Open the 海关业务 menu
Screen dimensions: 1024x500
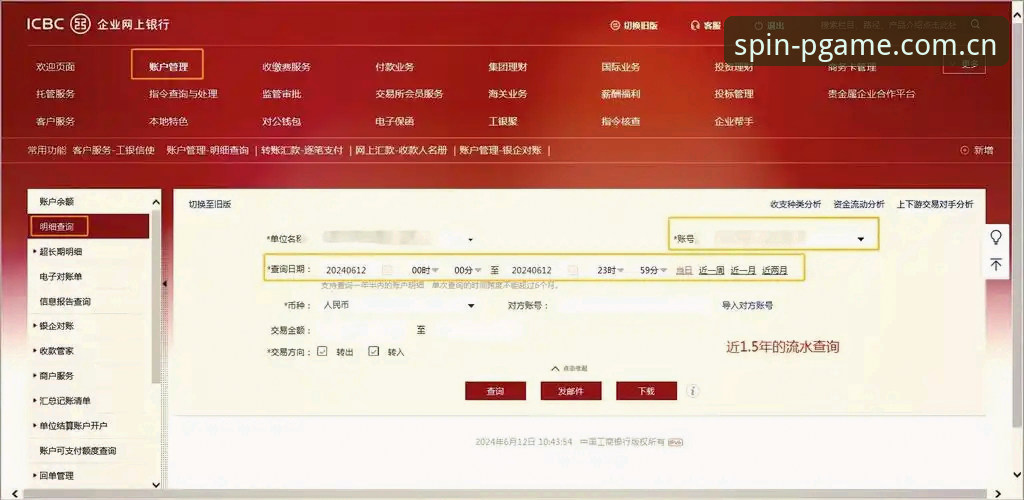point(508,94)
